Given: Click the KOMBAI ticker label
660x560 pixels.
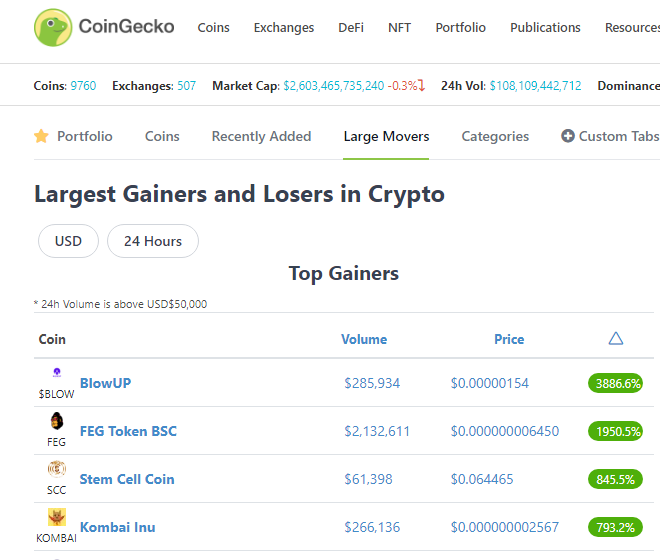Looking at the screenshot, I should click(56, 538).
